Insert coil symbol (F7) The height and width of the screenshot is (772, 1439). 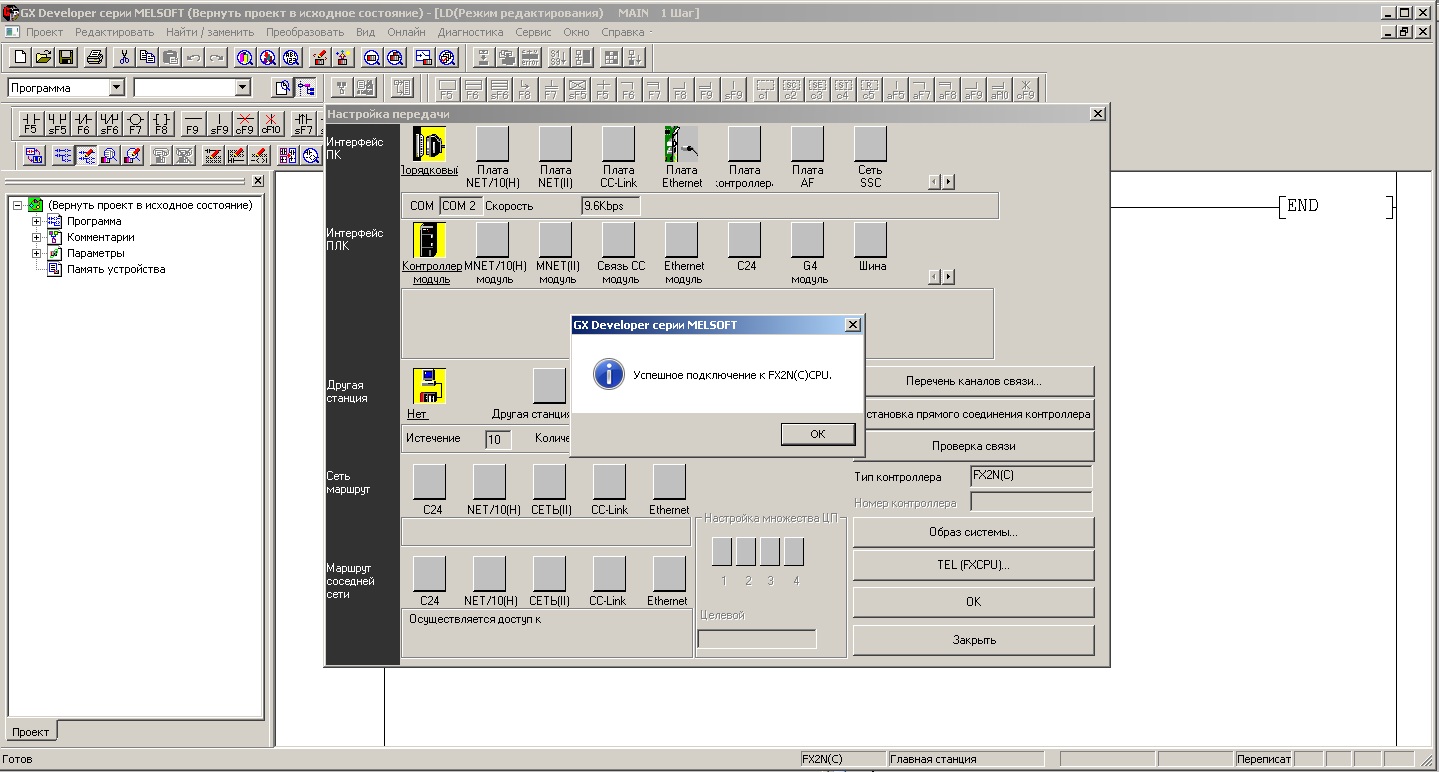click(x=136, y=123)
